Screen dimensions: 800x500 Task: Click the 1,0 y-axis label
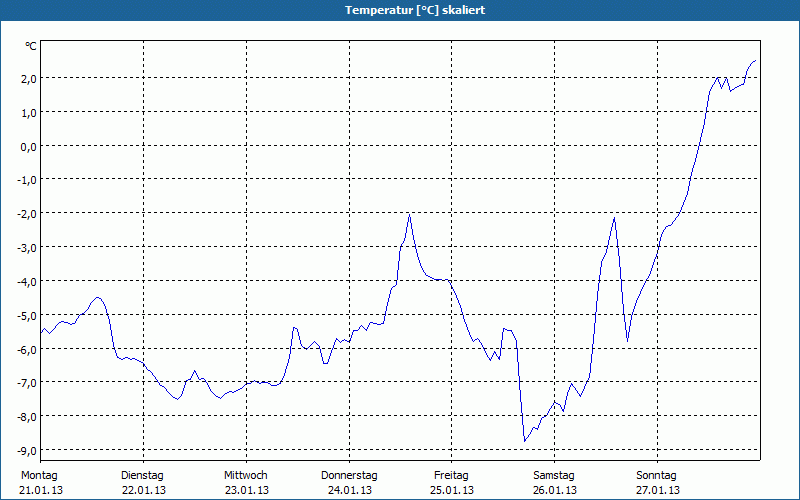29,112
